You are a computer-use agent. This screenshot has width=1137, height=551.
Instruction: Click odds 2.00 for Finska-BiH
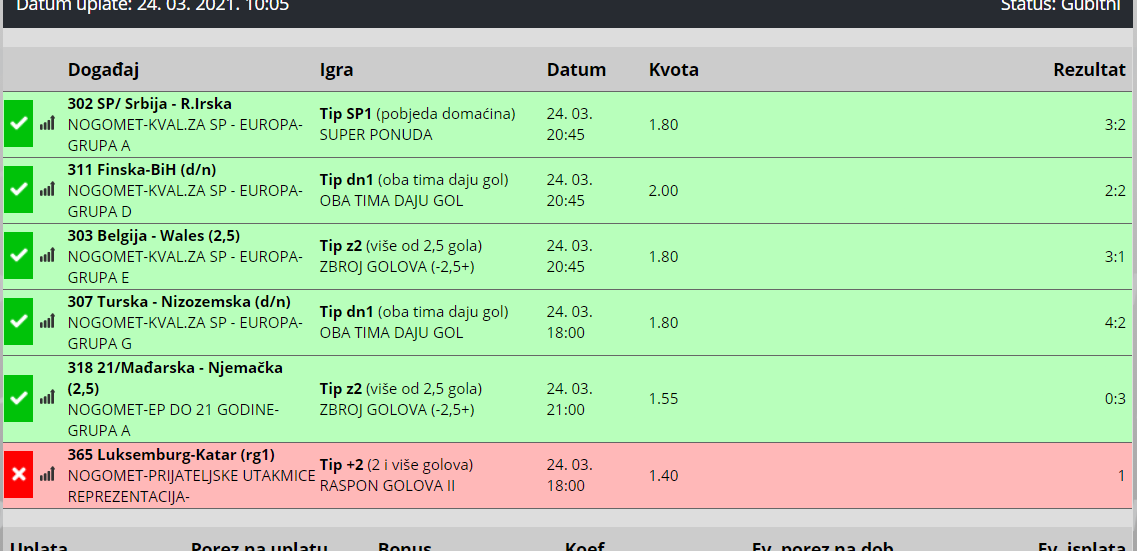[x=663, y=191]
